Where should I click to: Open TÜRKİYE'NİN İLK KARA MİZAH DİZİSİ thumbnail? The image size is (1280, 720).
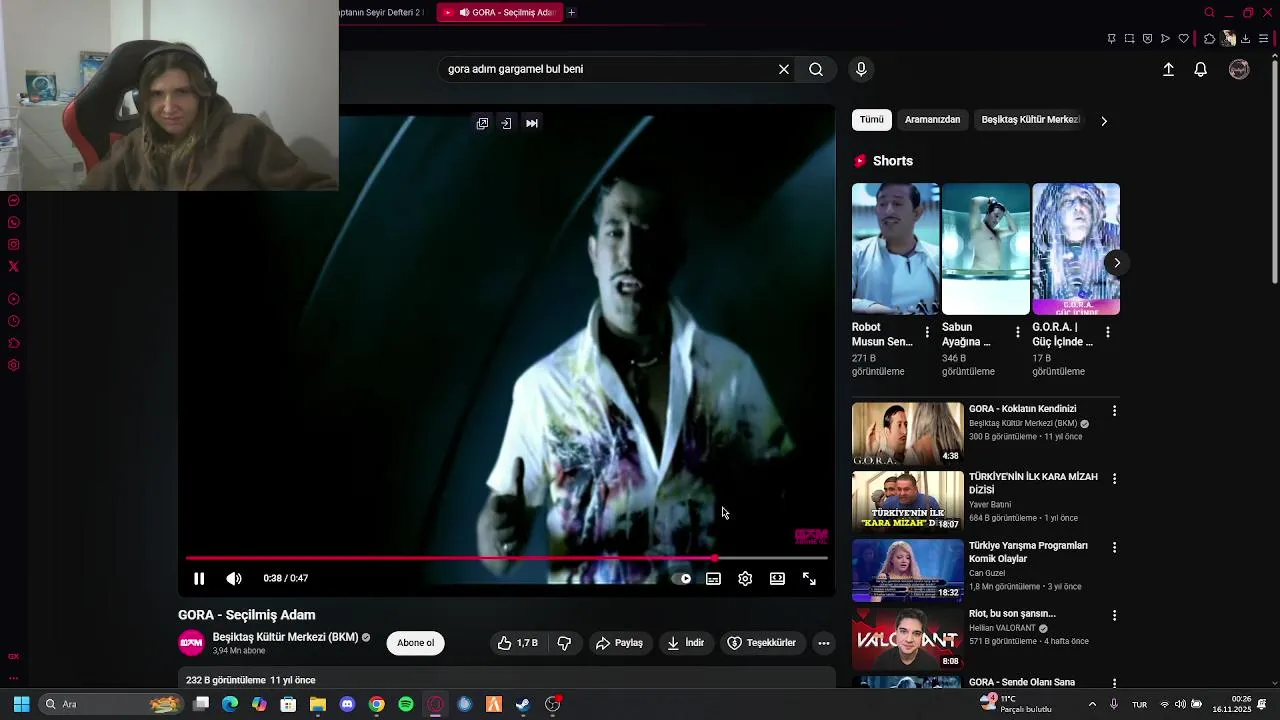click(x=907, y=502)
